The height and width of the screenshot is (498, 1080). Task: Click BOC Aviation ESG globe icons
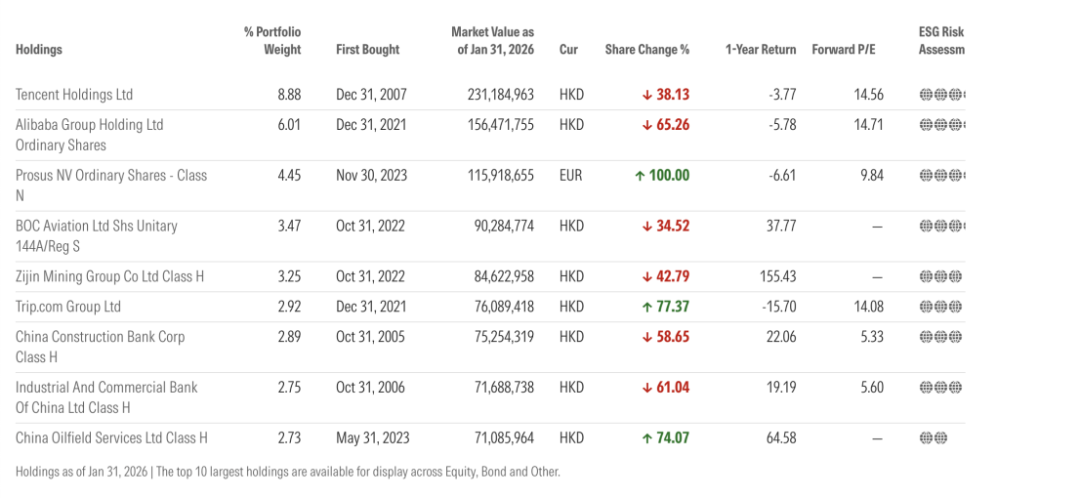pos(941,226)
